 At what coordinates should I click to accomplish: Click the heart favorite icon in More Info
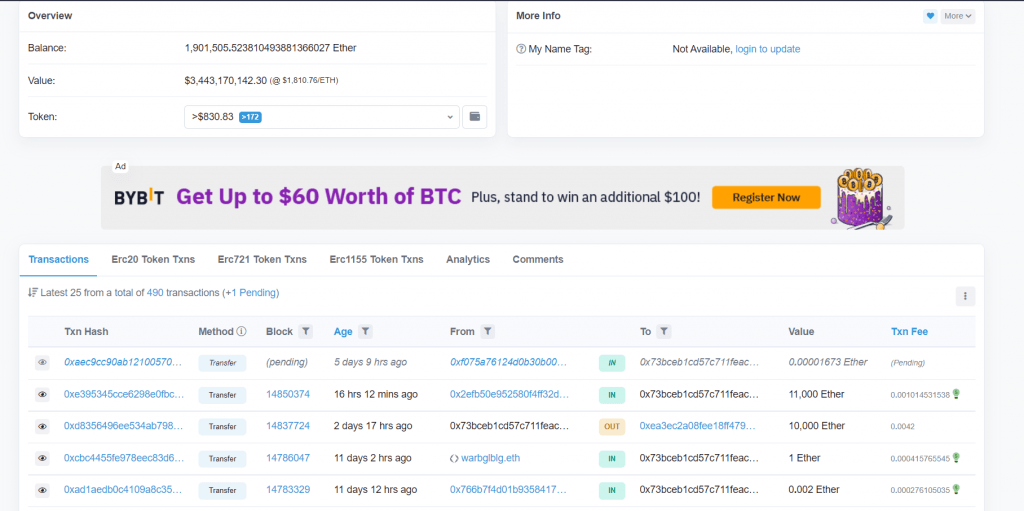929,16
